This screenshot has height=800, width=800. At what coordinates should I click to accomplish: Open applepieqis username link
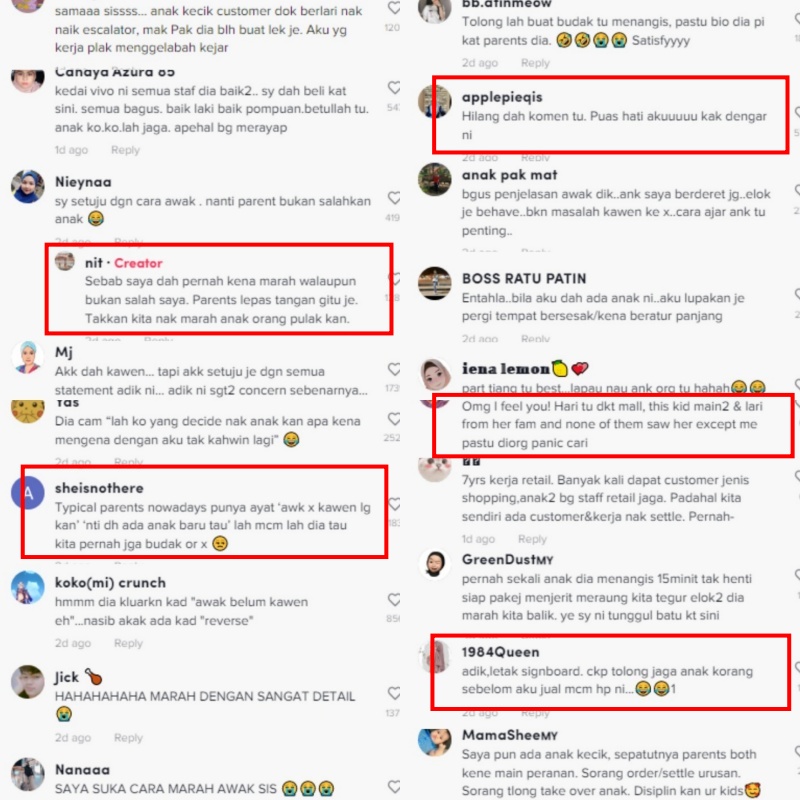(x=502, y=97)
